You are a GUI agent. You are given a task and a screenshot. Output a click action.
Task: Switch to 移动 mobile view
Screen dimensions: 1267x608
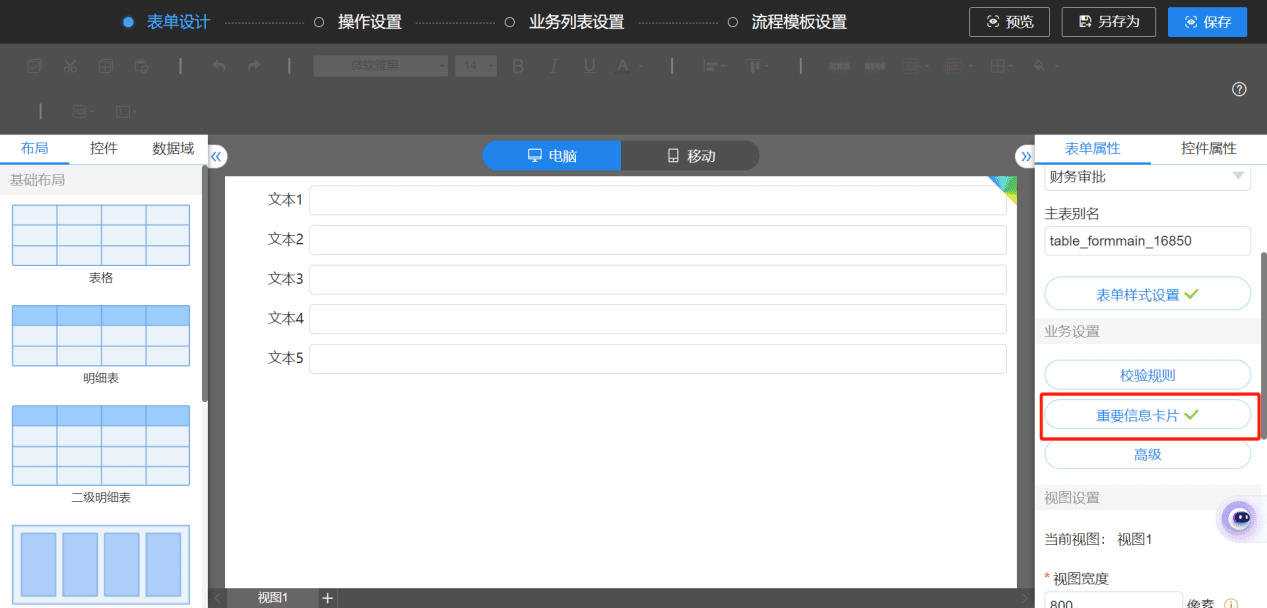(690, 156)
